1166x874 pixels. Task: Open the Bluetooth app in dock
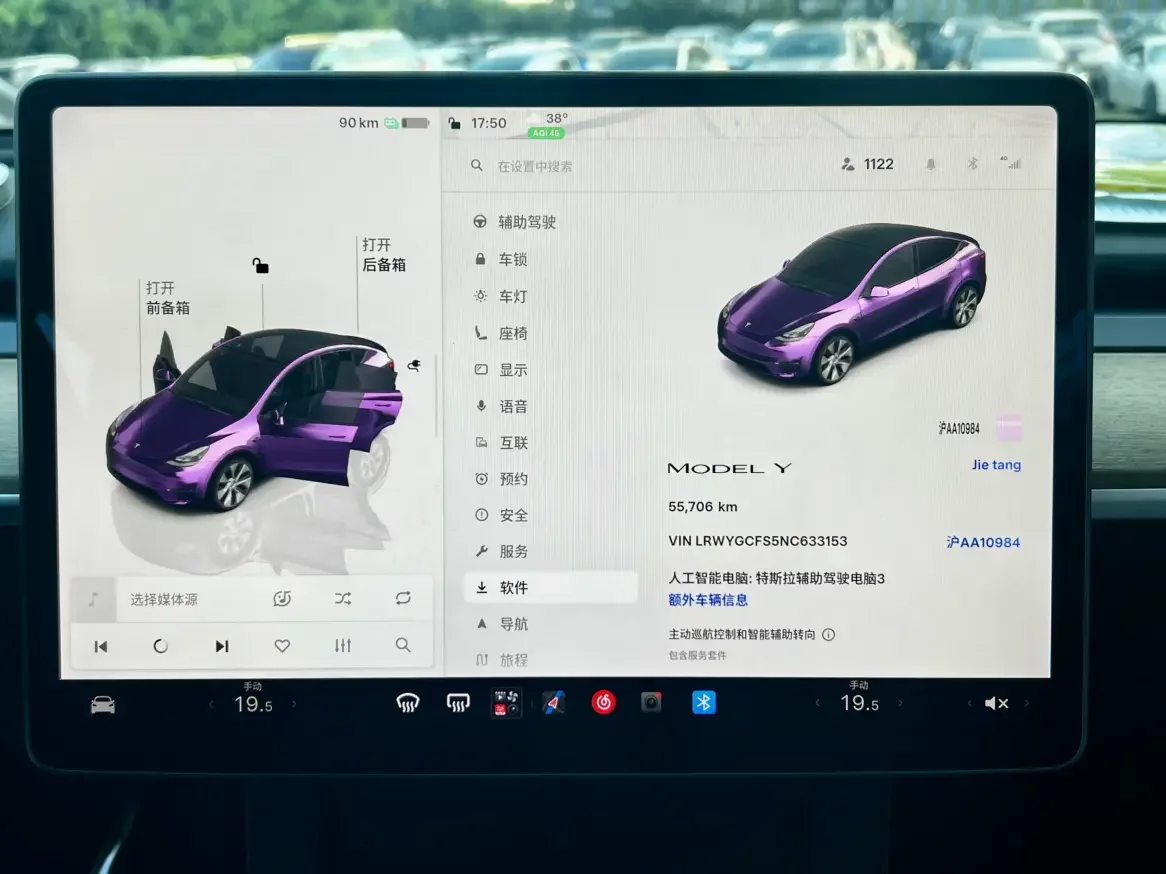point(703,702)
